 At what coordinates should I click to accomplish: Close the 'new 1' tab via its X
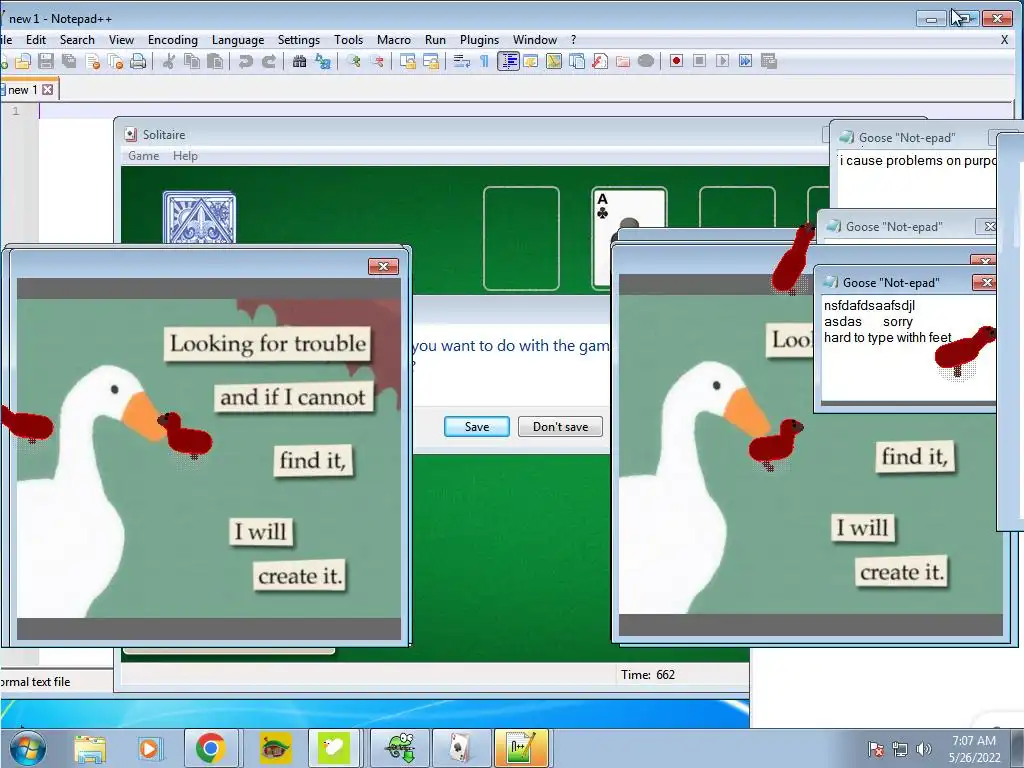[48, 89]
